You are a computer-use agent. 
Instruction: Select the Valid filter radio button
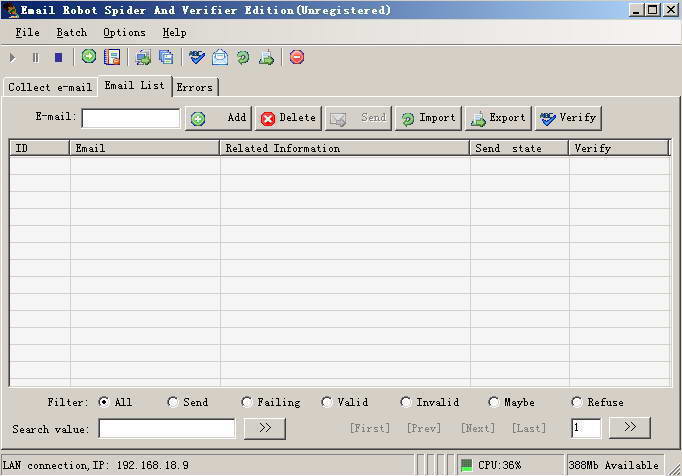[x=326, y=402]
